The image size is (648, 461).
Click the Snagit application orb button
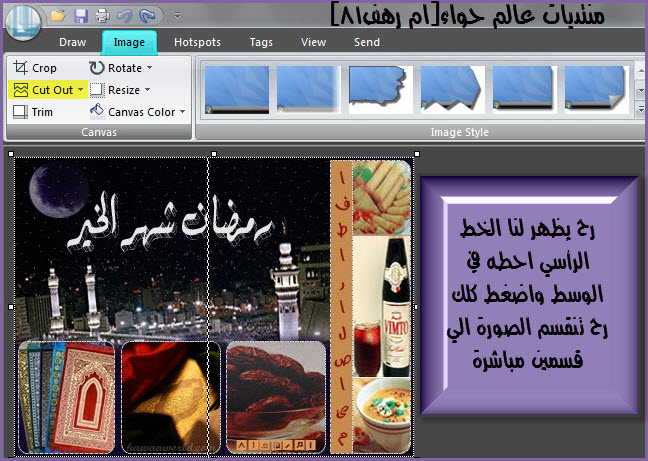[x=21, y=20]
